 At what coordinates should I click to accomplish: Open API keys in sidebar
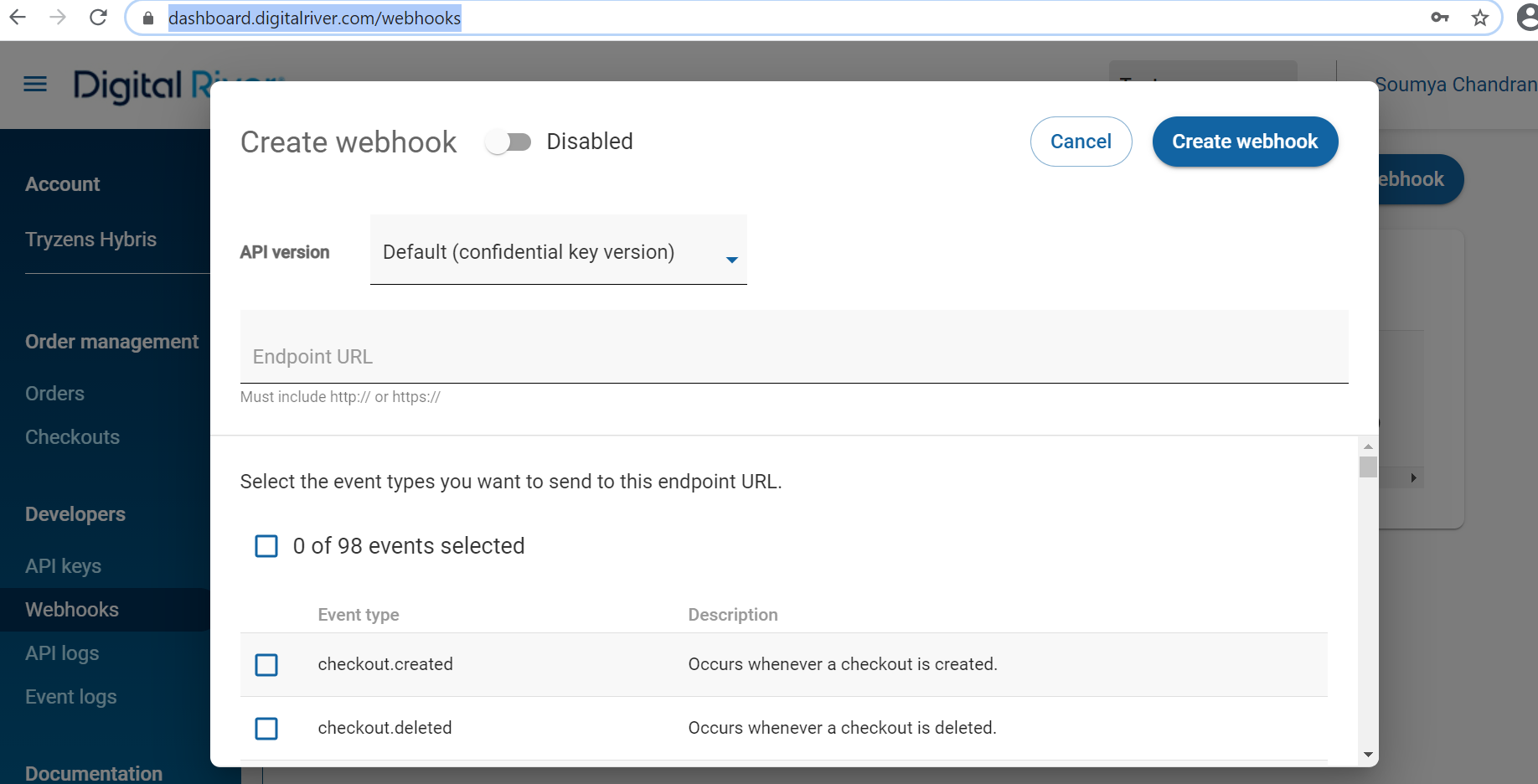(x=64, y=566)
